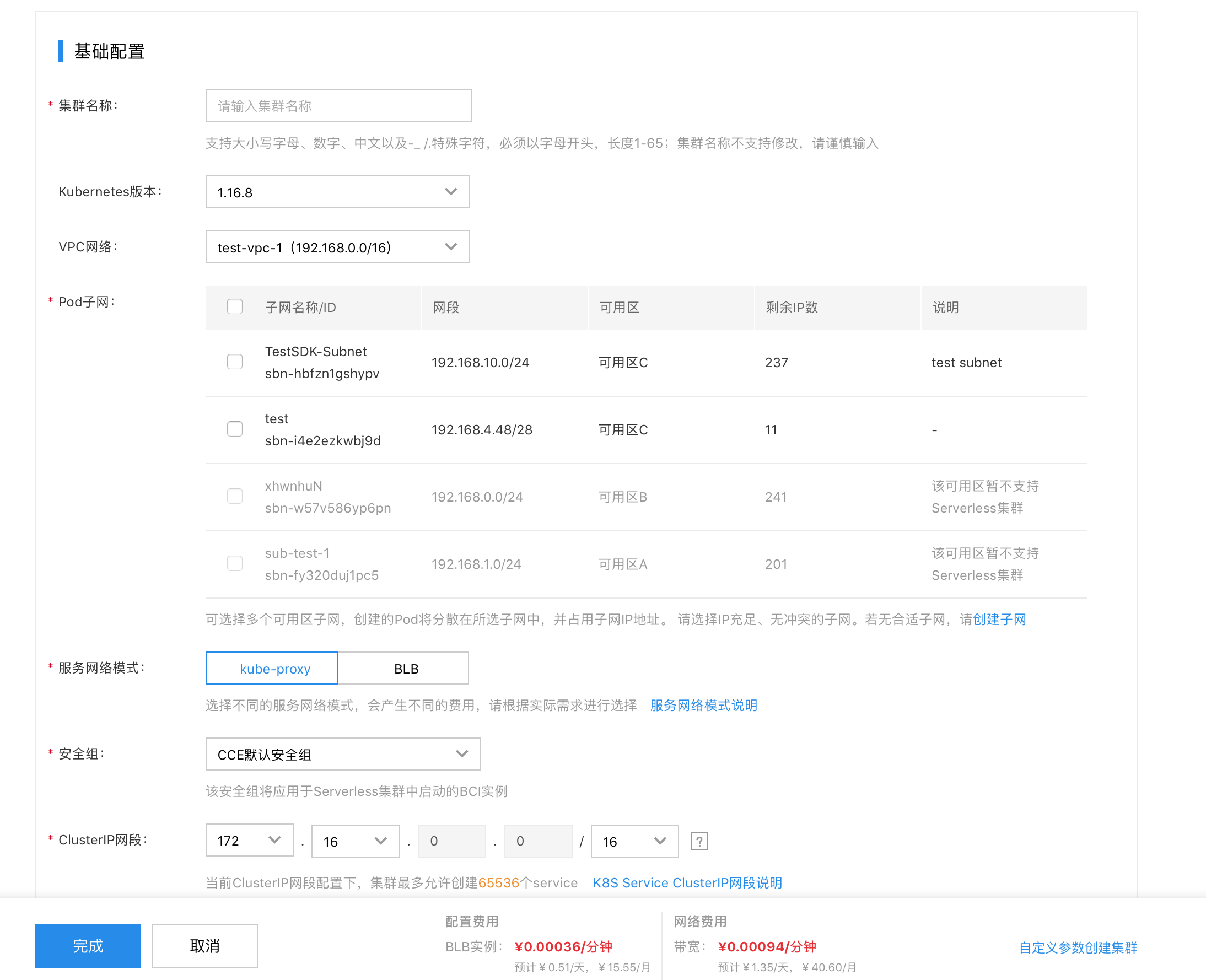Click the sbn-hbfzn1gshypv subnet ID
The height and width of the screenshot is (980, 1206).
(322, 373)
